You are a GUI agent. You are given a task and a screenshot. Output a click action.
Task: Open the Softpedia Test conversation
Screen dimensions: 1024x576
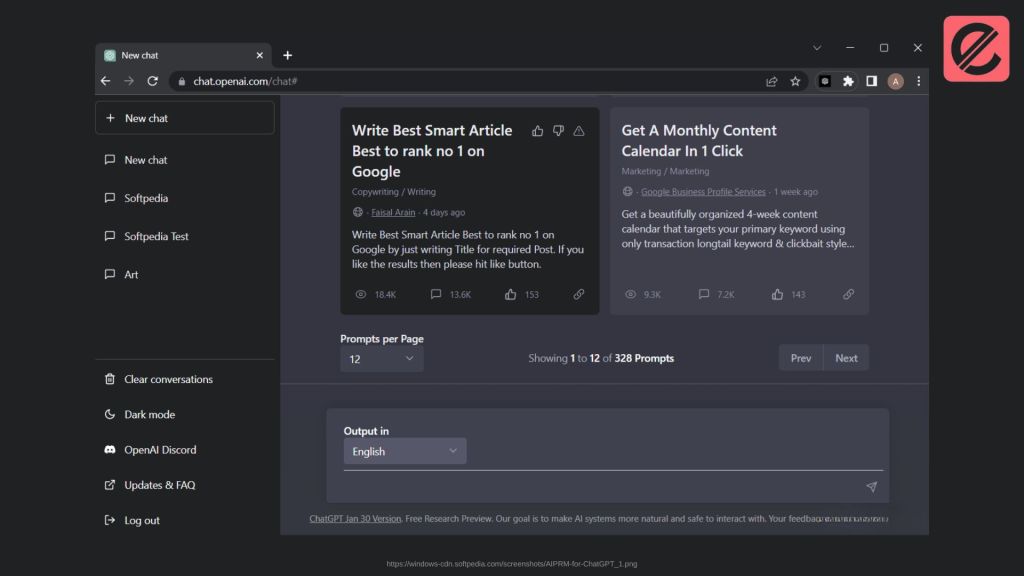pos(185,236)
